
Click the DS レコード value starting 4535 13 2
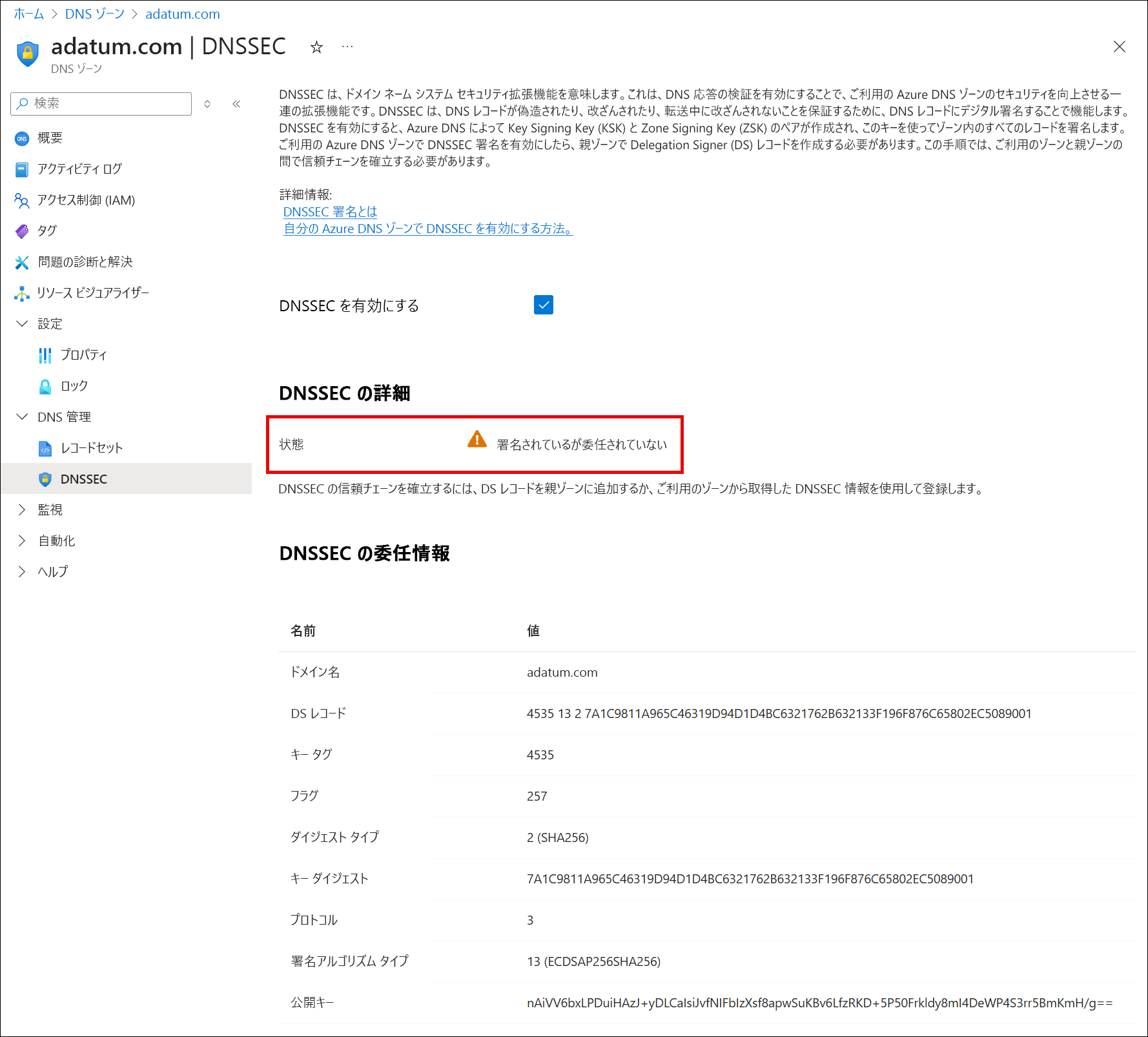coord(779,714)
